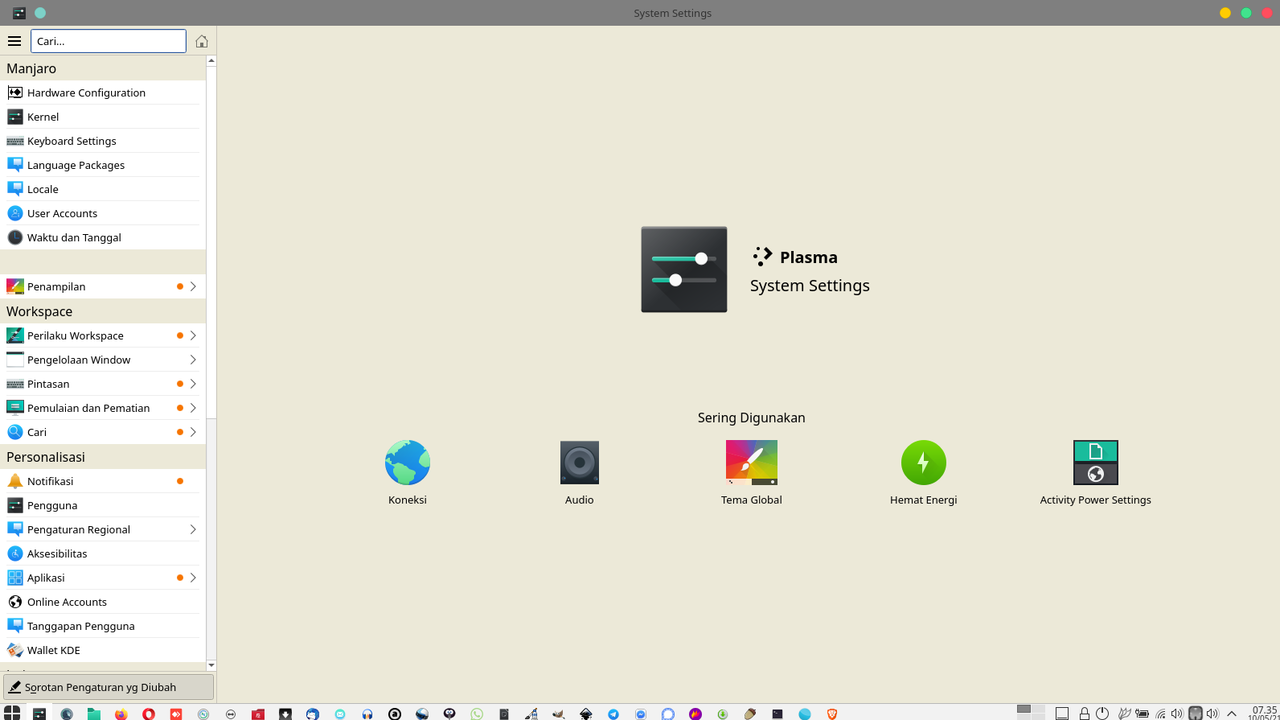Open Pengelolaan Window settings
The width and height of the screenshot is (1280, 720).
tap(103, 360)
